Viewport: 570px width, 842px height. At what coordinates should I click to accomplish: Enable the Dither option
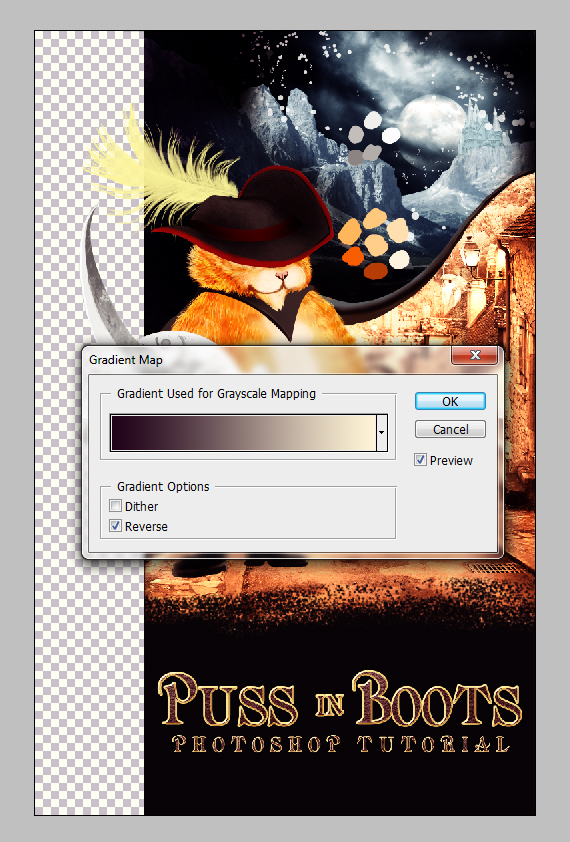click(115, 506)
